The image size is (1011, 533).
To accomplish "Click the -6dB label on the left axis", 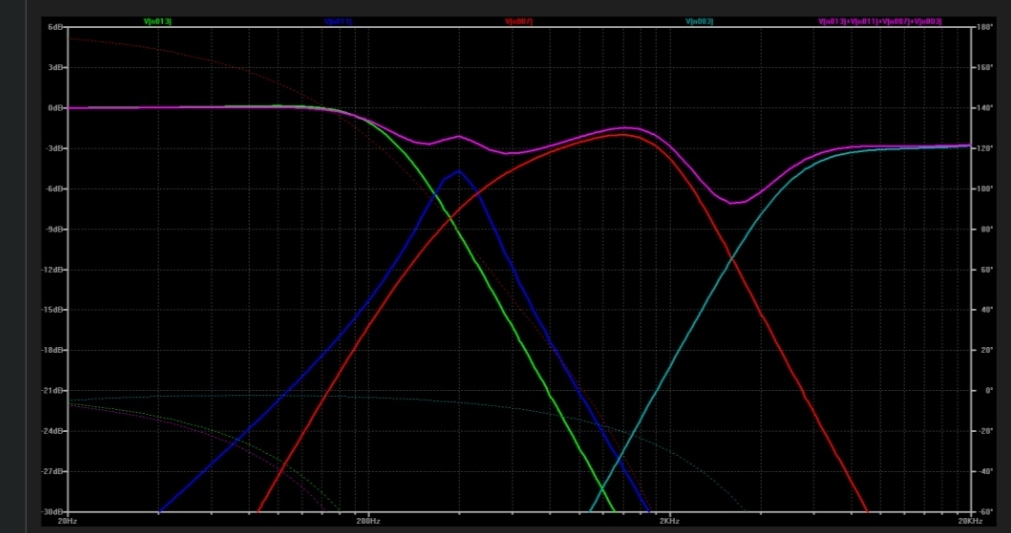I will tap(54, 189).
